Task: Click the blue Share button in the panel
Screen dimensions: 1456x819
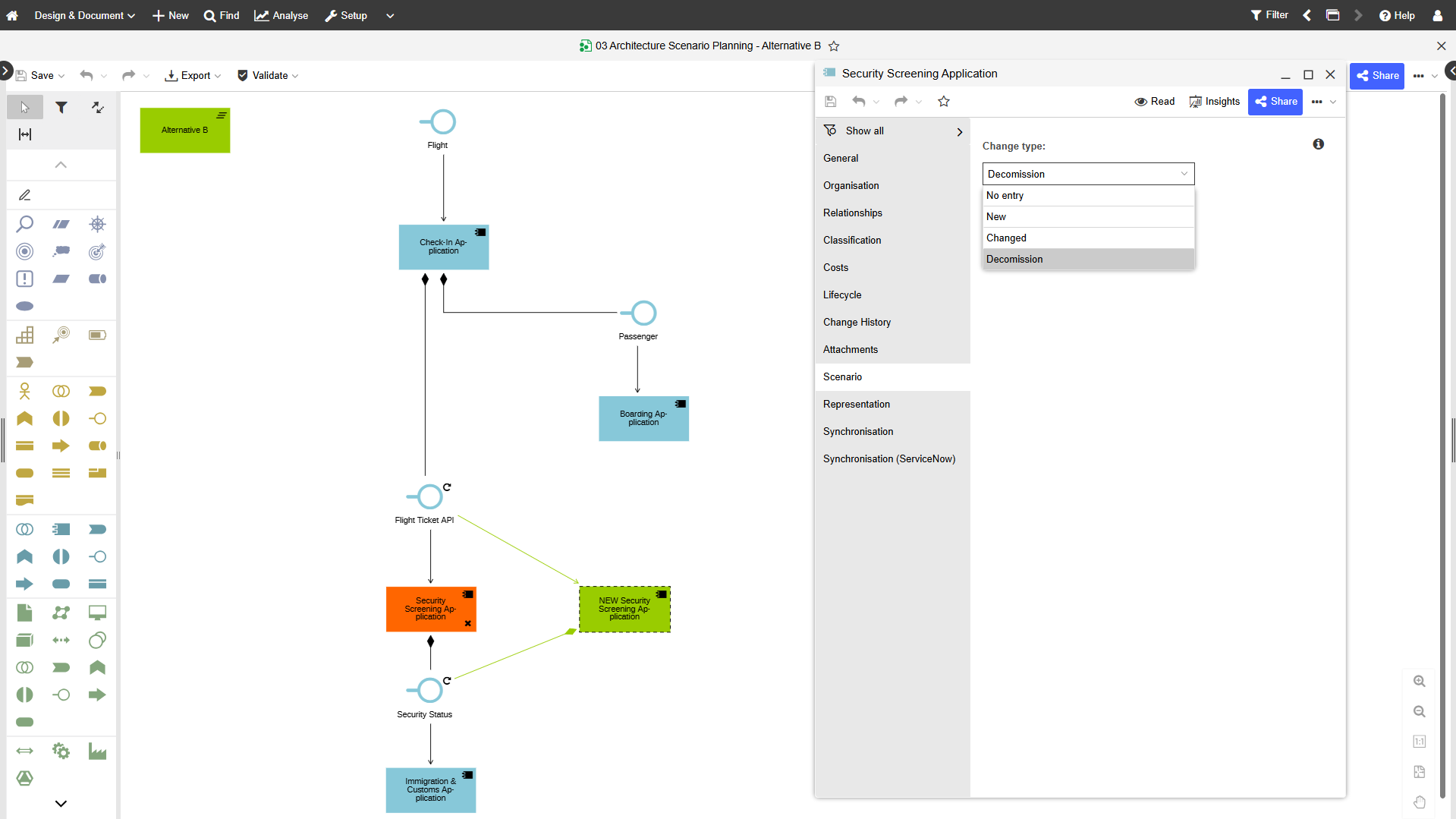Action: coord(1275,102)
